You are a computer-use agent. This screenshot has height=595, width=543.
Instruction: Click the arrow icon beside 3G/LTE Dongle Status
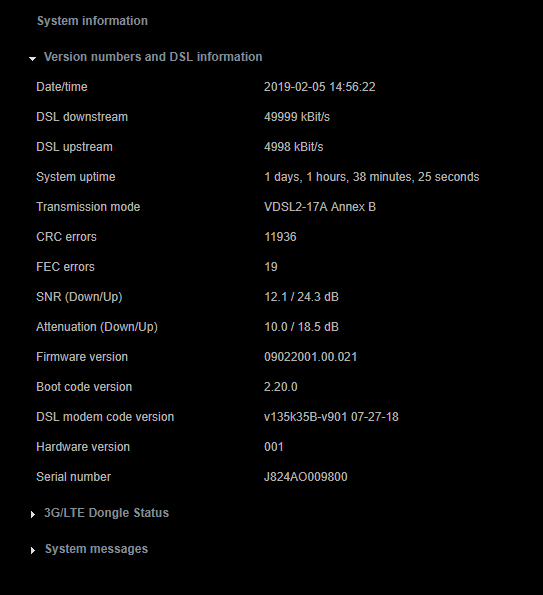click(33, 514)
